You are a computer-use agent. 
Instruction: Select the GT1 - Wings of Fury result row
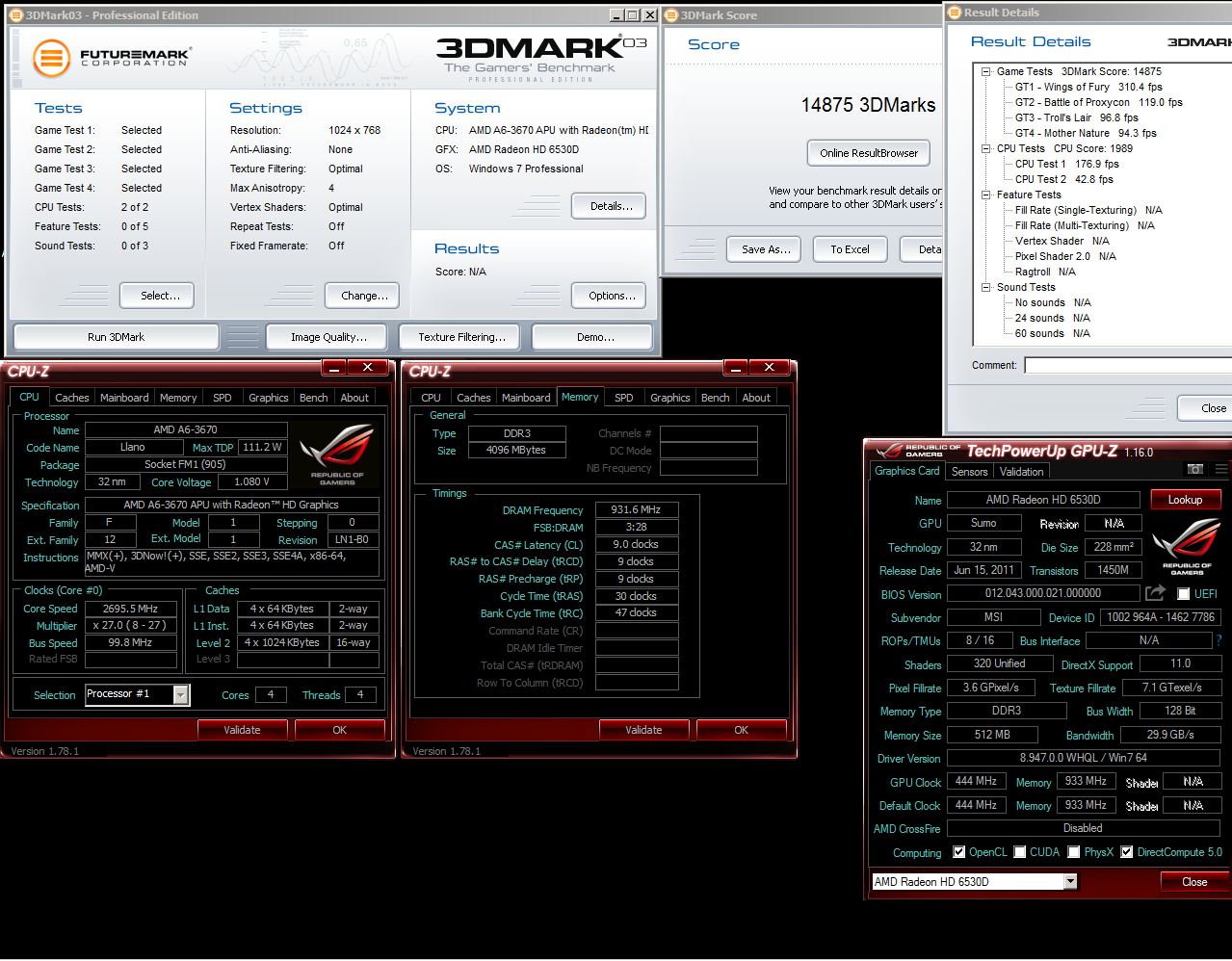pyautogui.click(x=1088, y=87)
